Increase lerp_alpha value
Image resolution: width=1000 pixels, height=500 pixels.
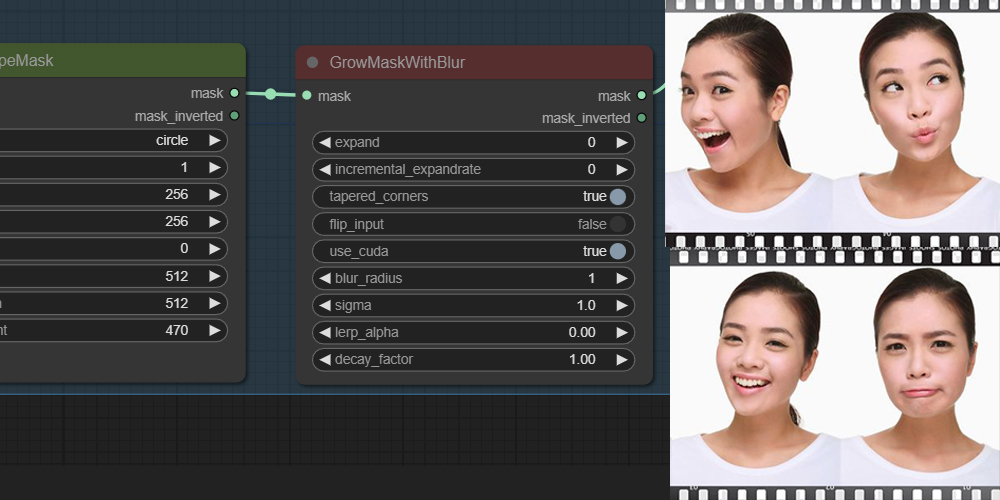click(622, 332)
